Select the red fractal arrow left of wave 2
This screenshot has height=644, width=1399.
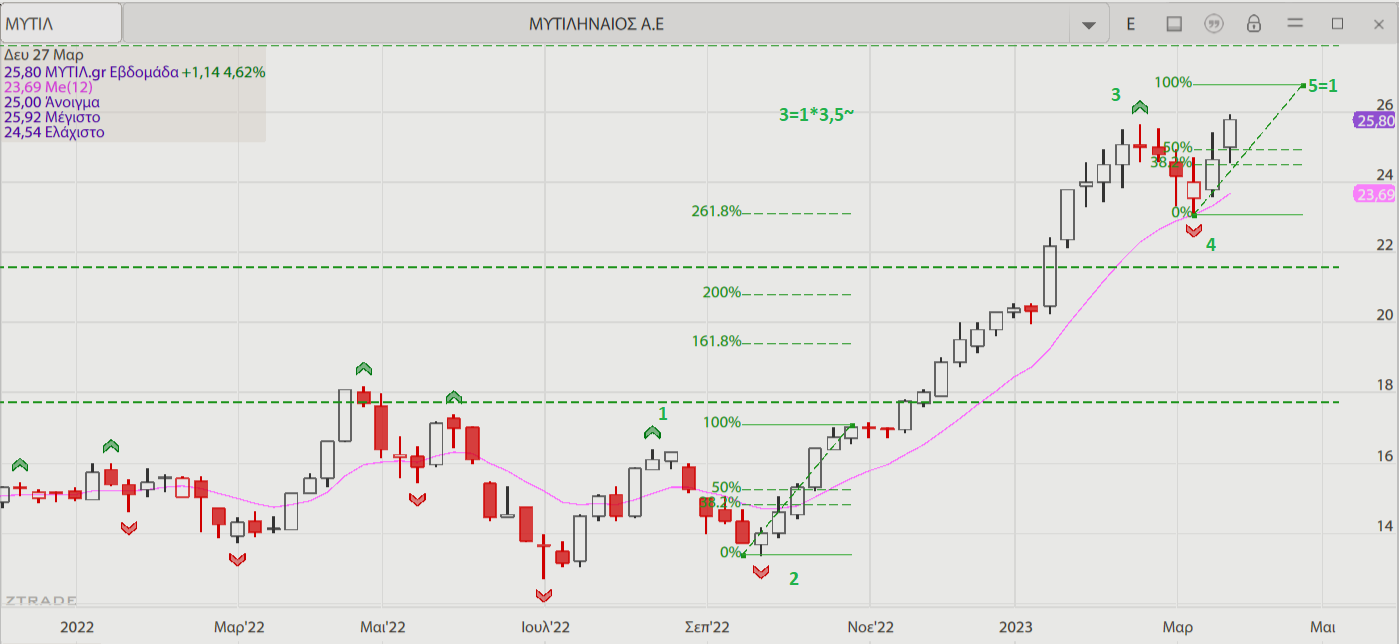[761, 571]
